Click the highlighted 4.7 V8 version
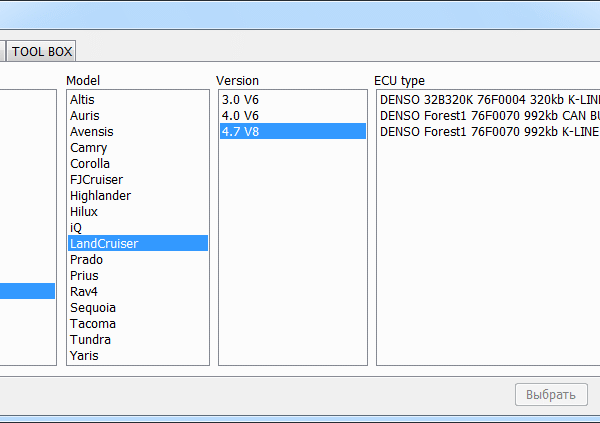600x423 pixels. 293,131
